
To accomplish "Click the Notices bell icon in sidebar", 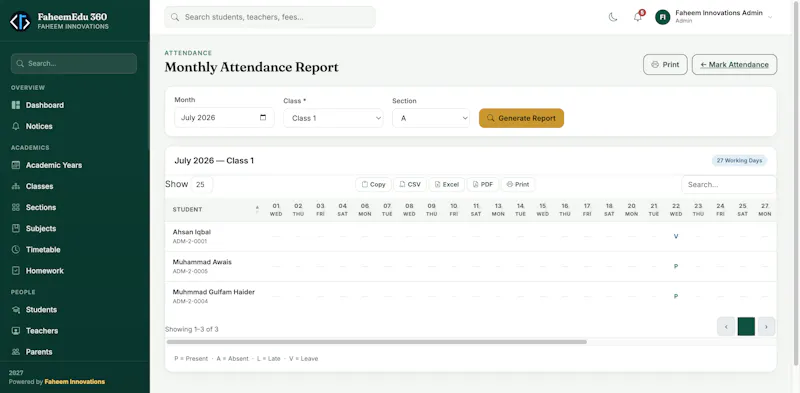I will click(16, 126).
